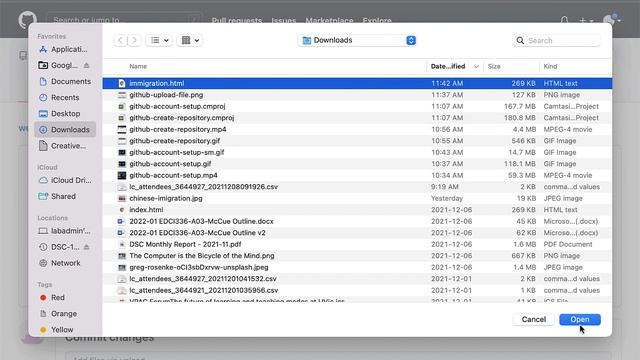Select 2022-01 EDCI336-A03-McCue Outline.docx
The image size is (640, 360).
(x=357, y=221)
